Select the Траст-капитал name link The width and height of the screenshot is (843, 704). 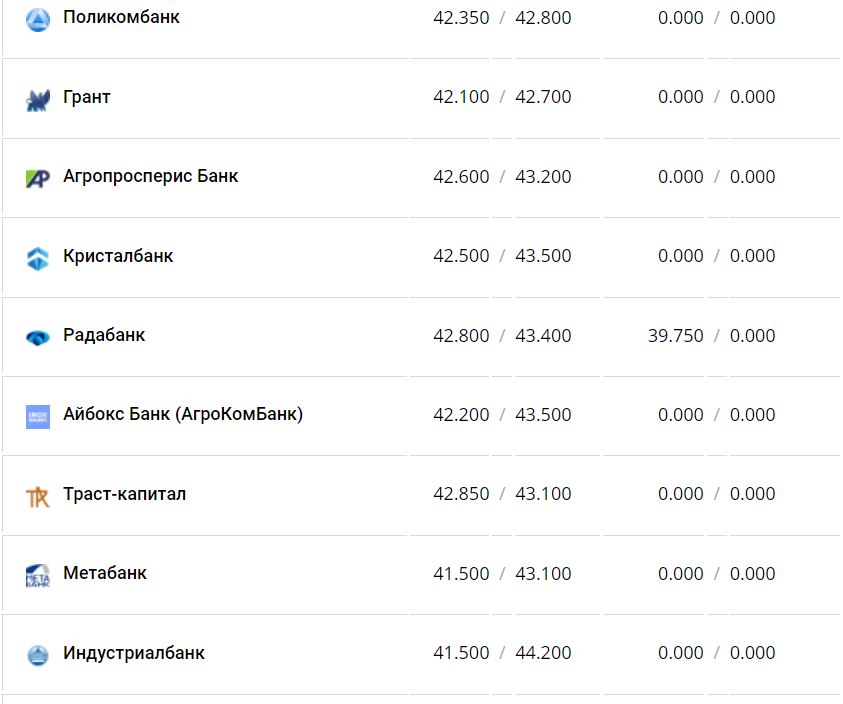124,494
